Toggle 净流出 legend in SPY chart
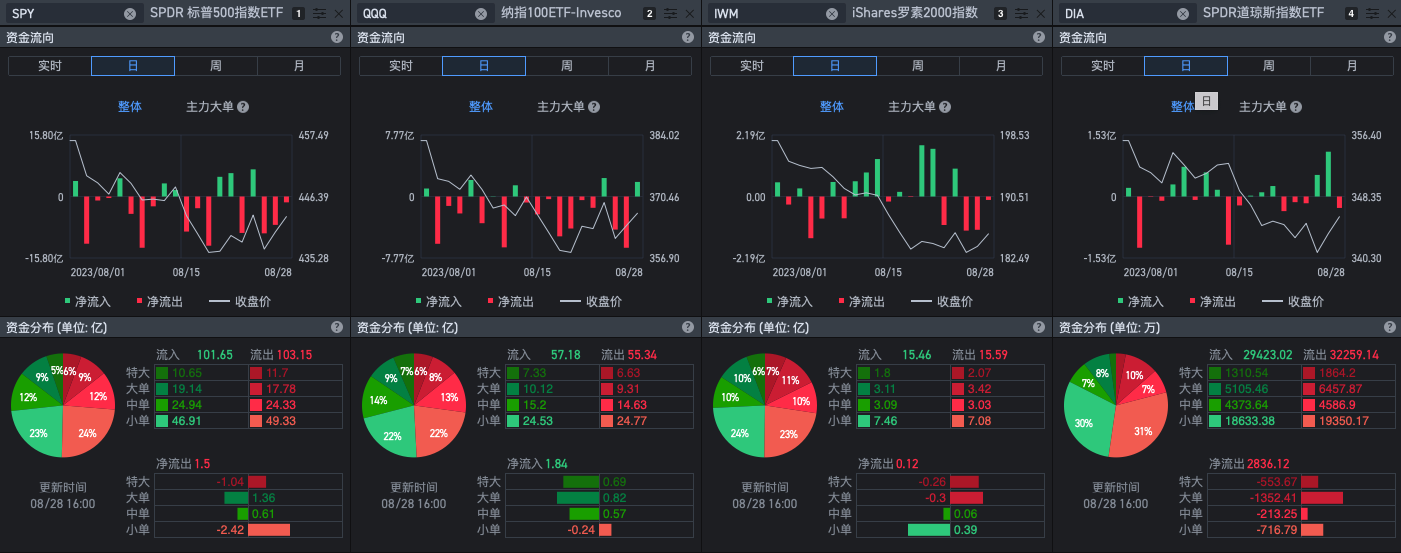Viewport: 1401px width, 553px height. 159,301
